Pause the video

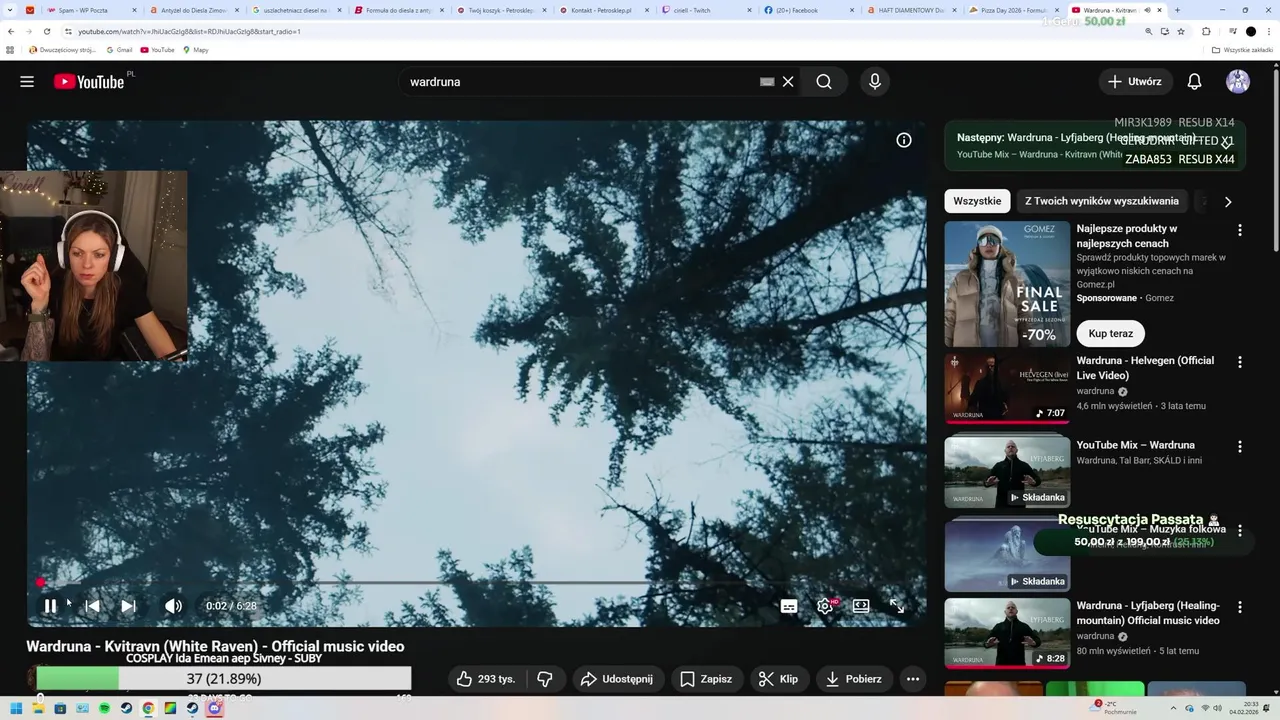click(x=50, y=606)
